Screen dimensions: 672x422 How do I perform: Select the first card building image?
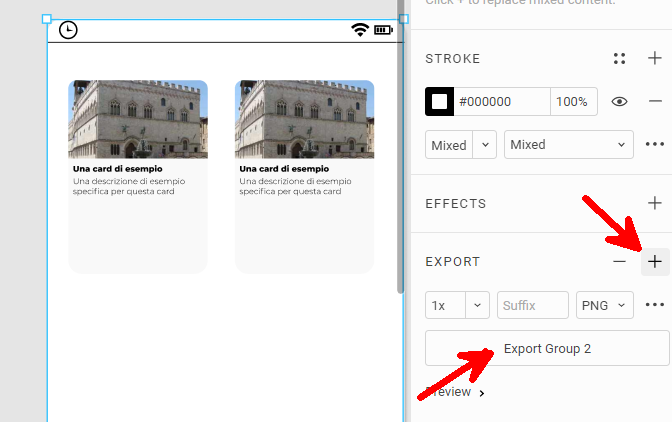click(138, 119)
